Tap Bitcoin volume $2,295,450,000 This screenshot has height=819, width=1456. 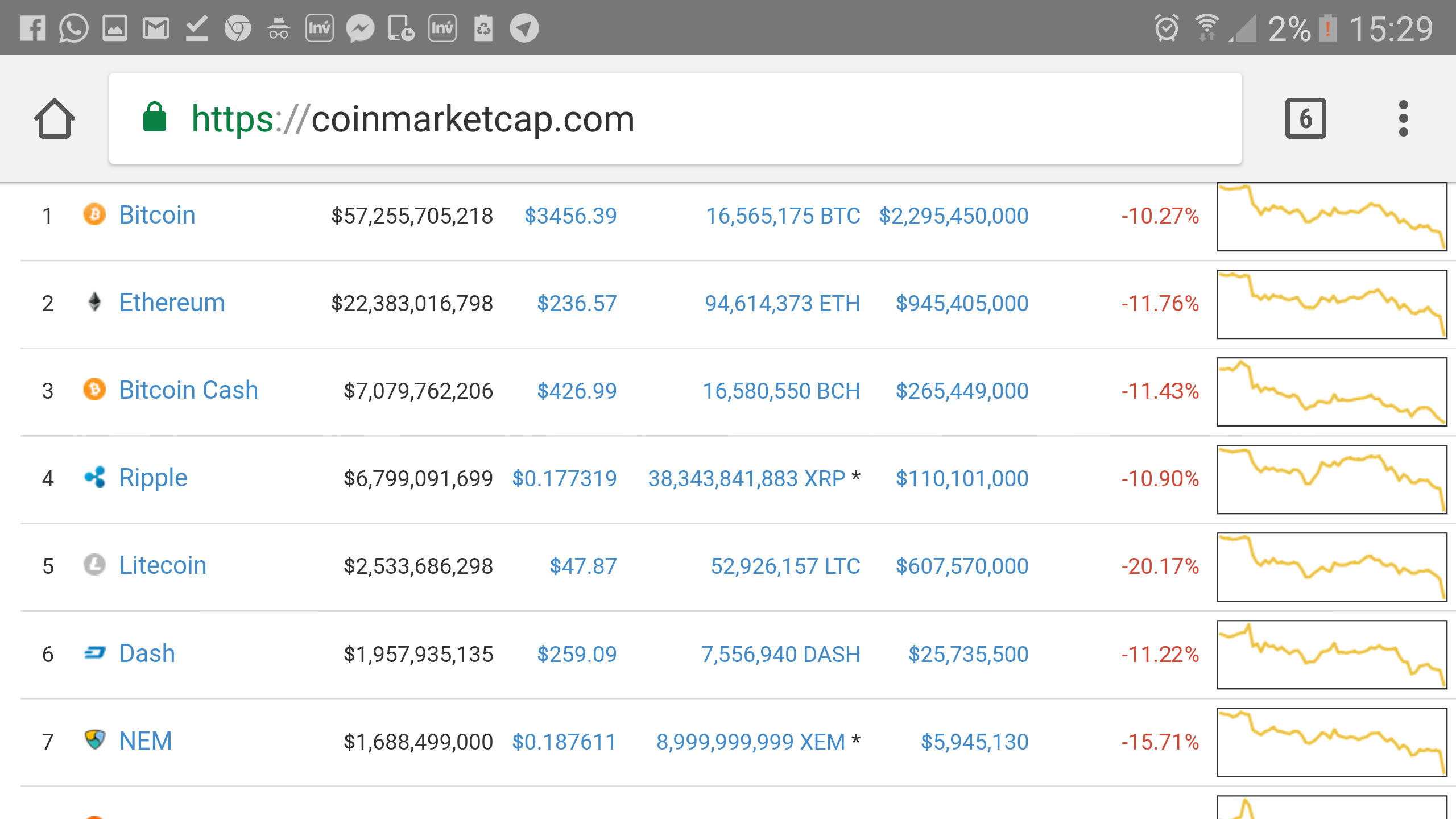[x=954, y=216]
